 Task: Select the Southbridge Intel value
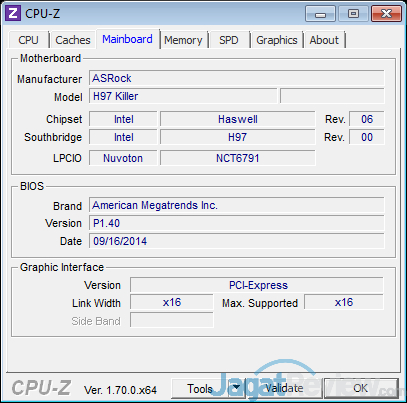tap(123, 137)
